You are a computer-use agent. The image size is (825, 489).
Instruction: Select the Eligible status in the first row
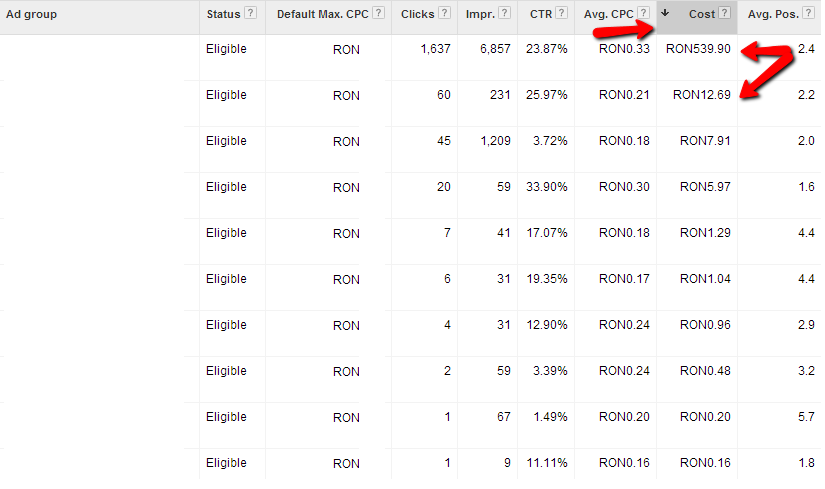(x=226, y=49)
